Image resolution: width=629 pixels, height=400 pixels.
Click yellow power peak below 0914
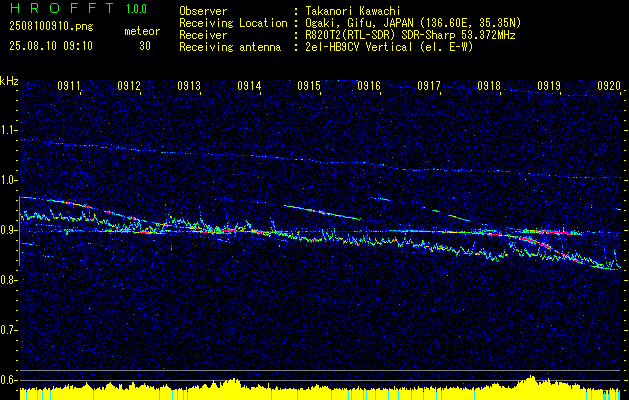pyautogui.click(x=235, y=383)
